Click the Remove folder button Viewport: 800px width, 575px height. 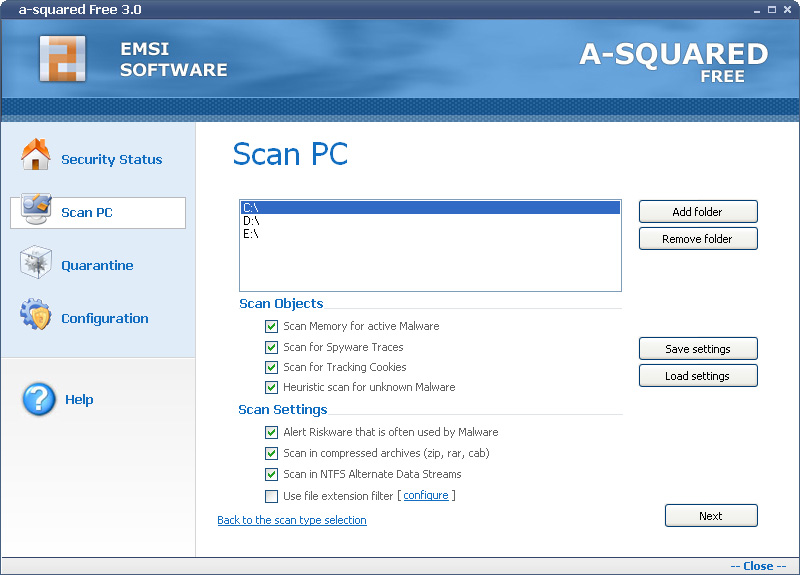click(697, 239)
